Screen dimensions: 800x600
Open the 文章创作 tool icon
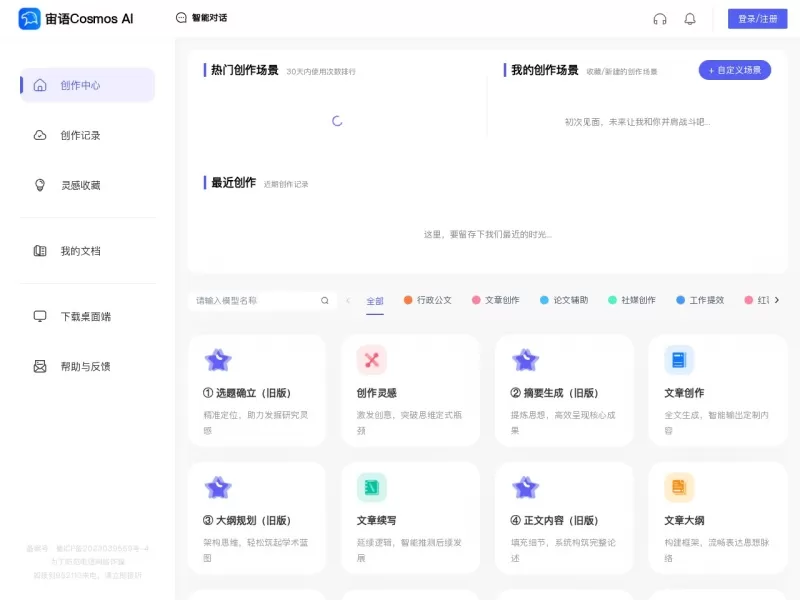pyautogui.click(x=679, y=361)
